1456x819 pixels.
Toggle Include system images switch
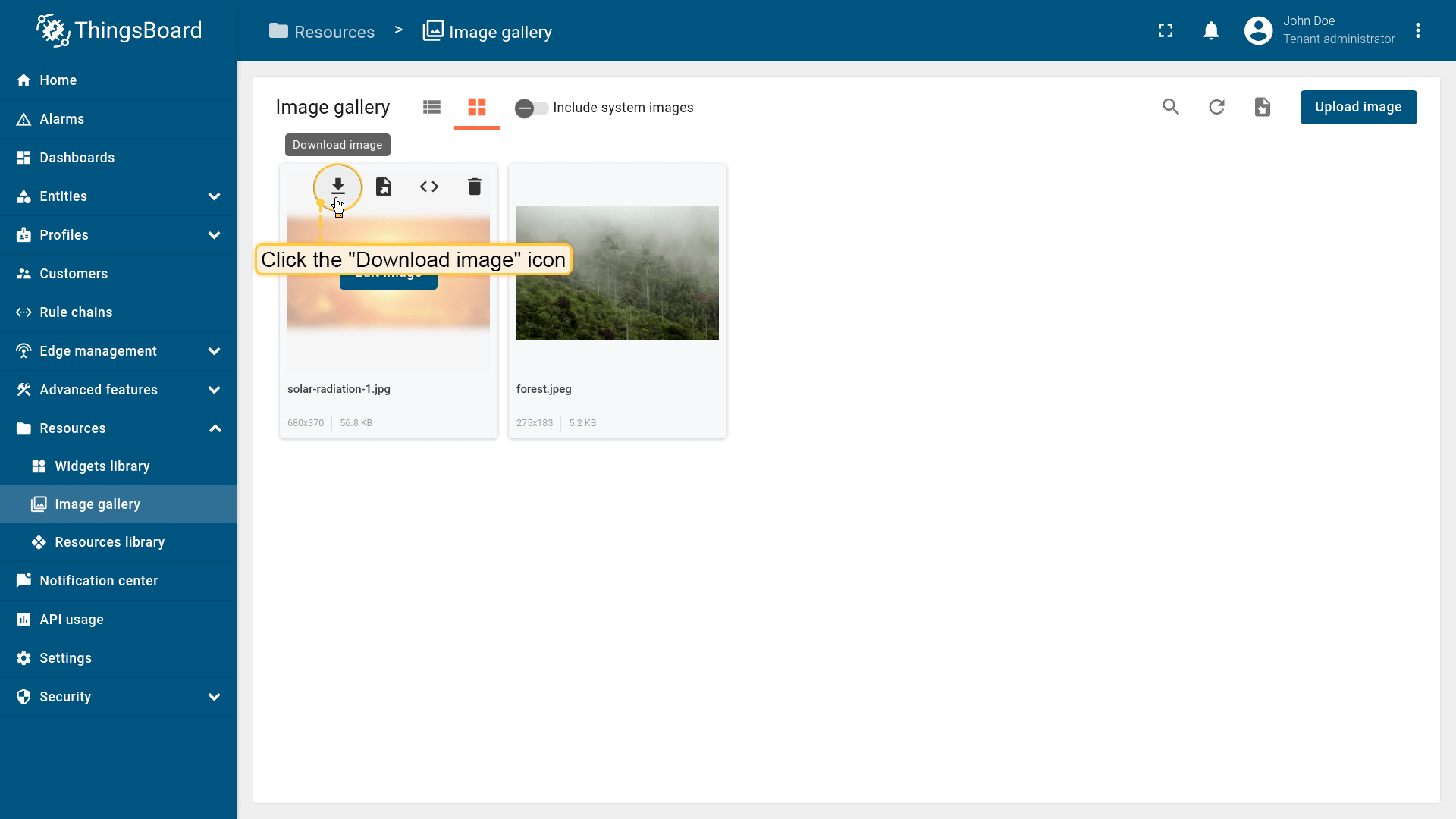coord(531,108)
